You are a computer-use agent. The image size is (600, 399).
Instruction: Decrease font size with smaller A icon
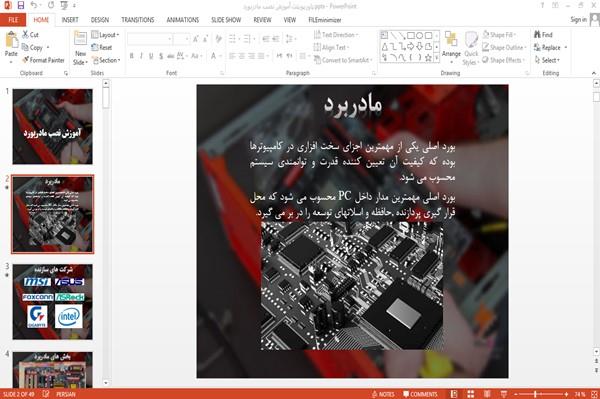(205, 39)
